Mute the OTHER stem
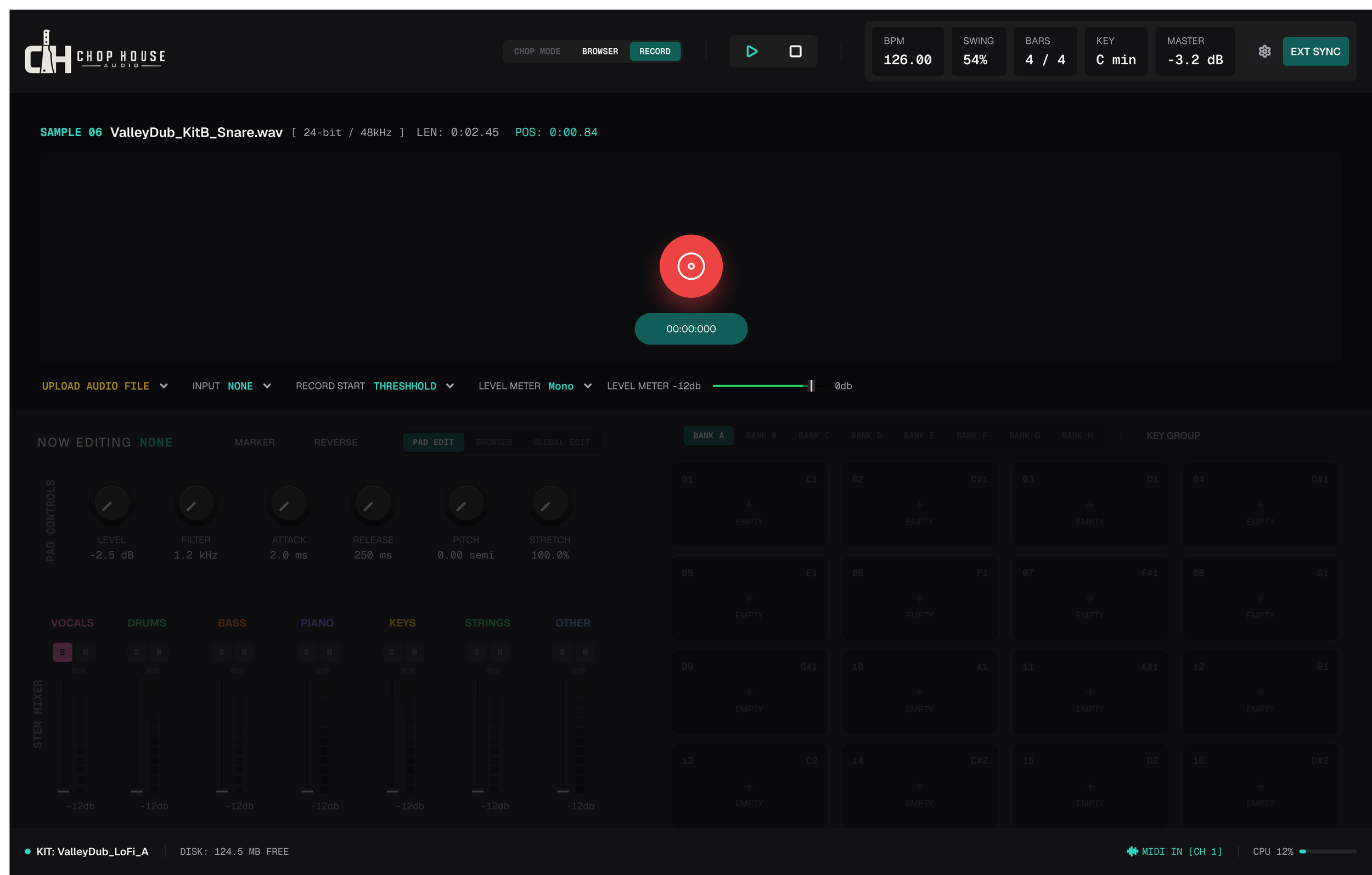 585,652
